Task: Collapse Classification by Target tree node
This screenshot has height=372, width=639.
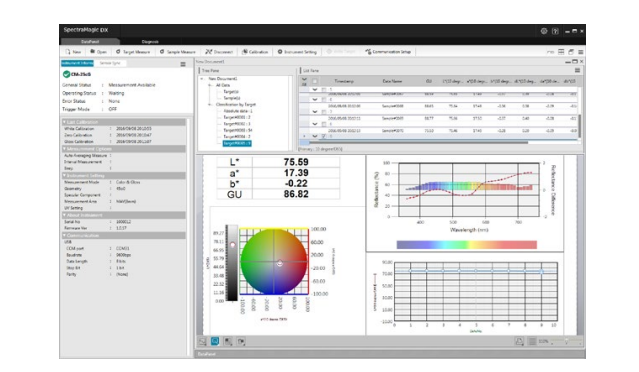Action: [210, 105]
